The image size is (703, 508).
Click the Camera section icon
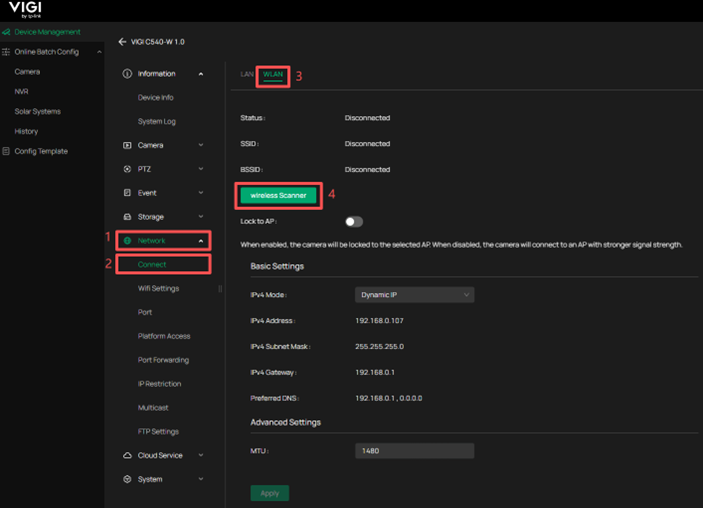point(127,145)
